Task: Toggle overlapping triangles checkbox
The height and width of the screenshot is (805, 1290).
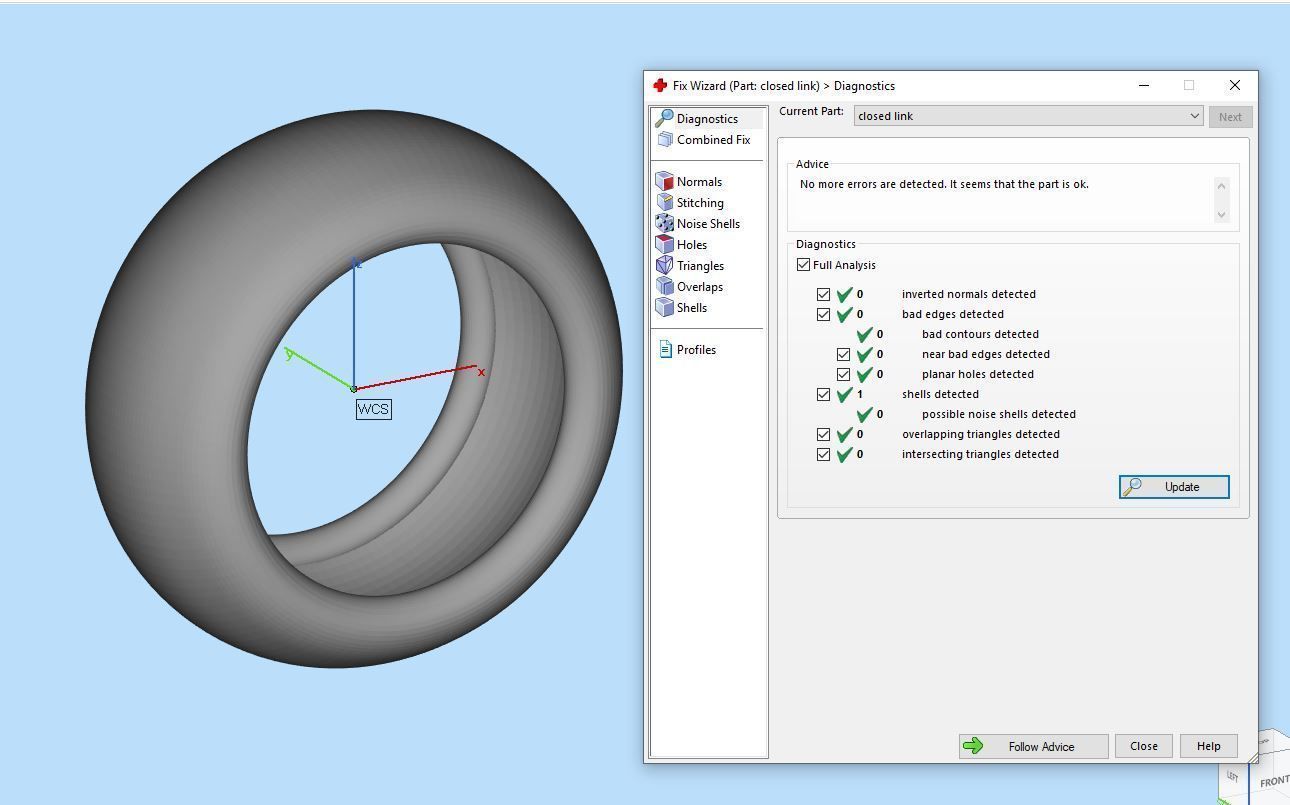Action: click(x=823, y=434)
